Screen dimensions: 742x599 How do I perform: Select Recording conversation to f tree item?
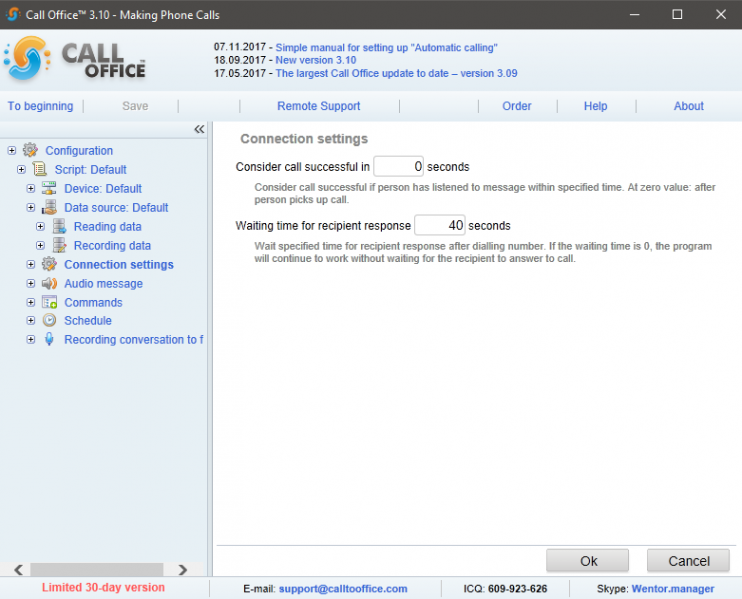click(133, 339)
